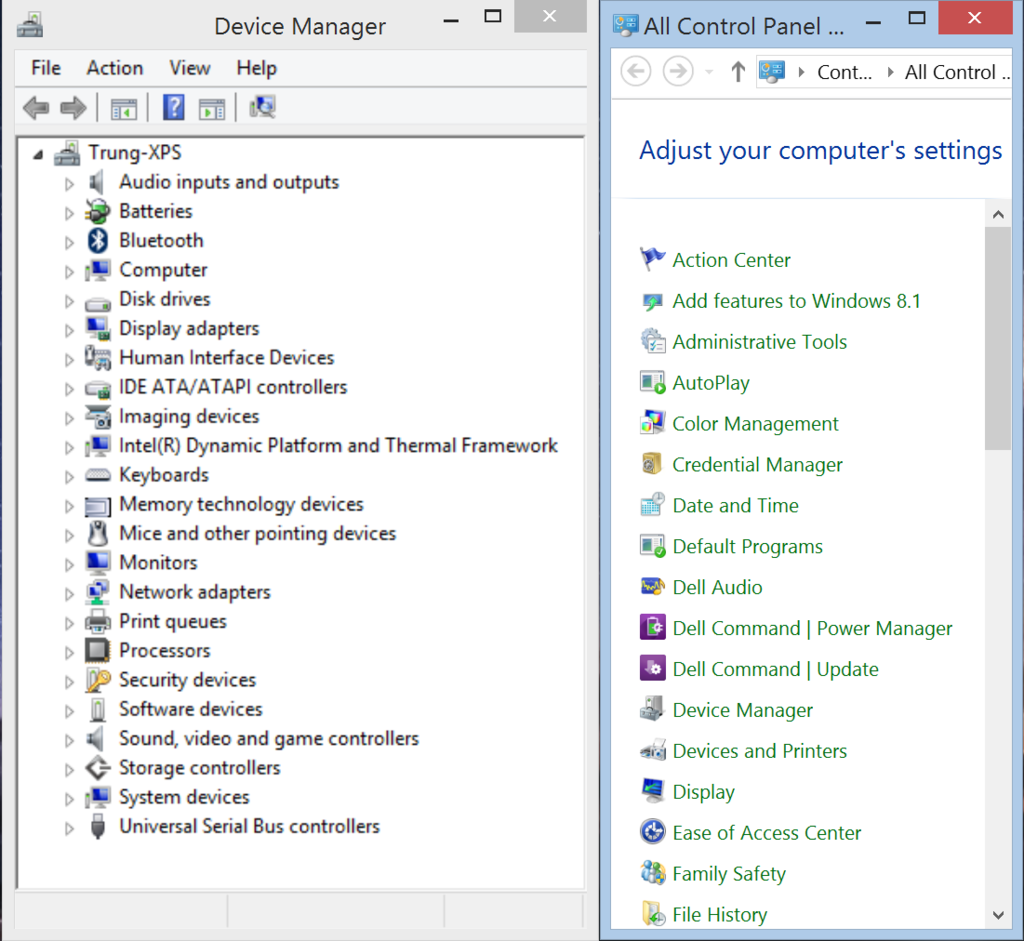Click the Family Safety icon
This screenshot has height=941, width=1024.
click(652, 873)
